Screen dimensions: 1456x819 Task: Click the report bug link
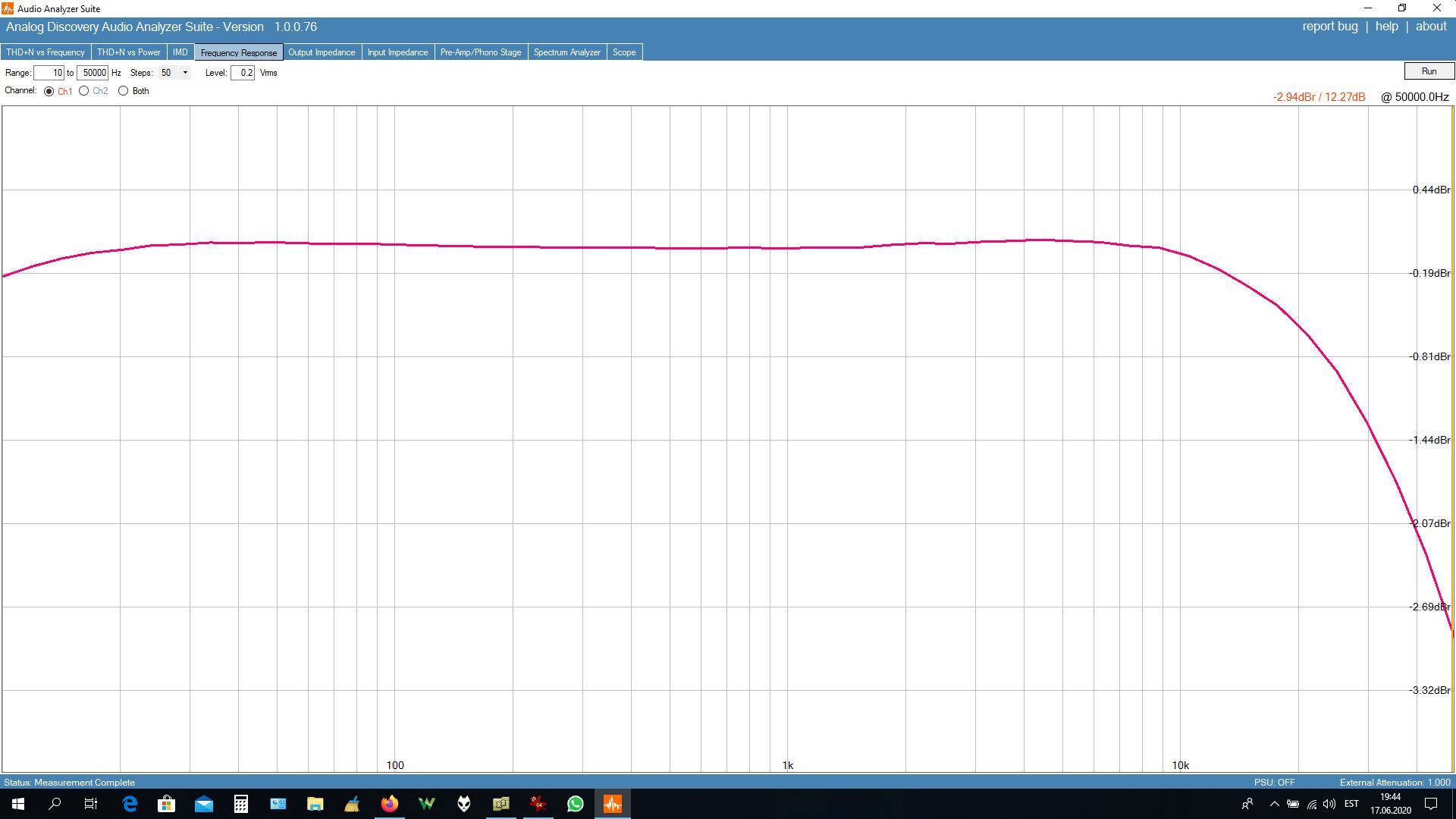[1329, 27]
